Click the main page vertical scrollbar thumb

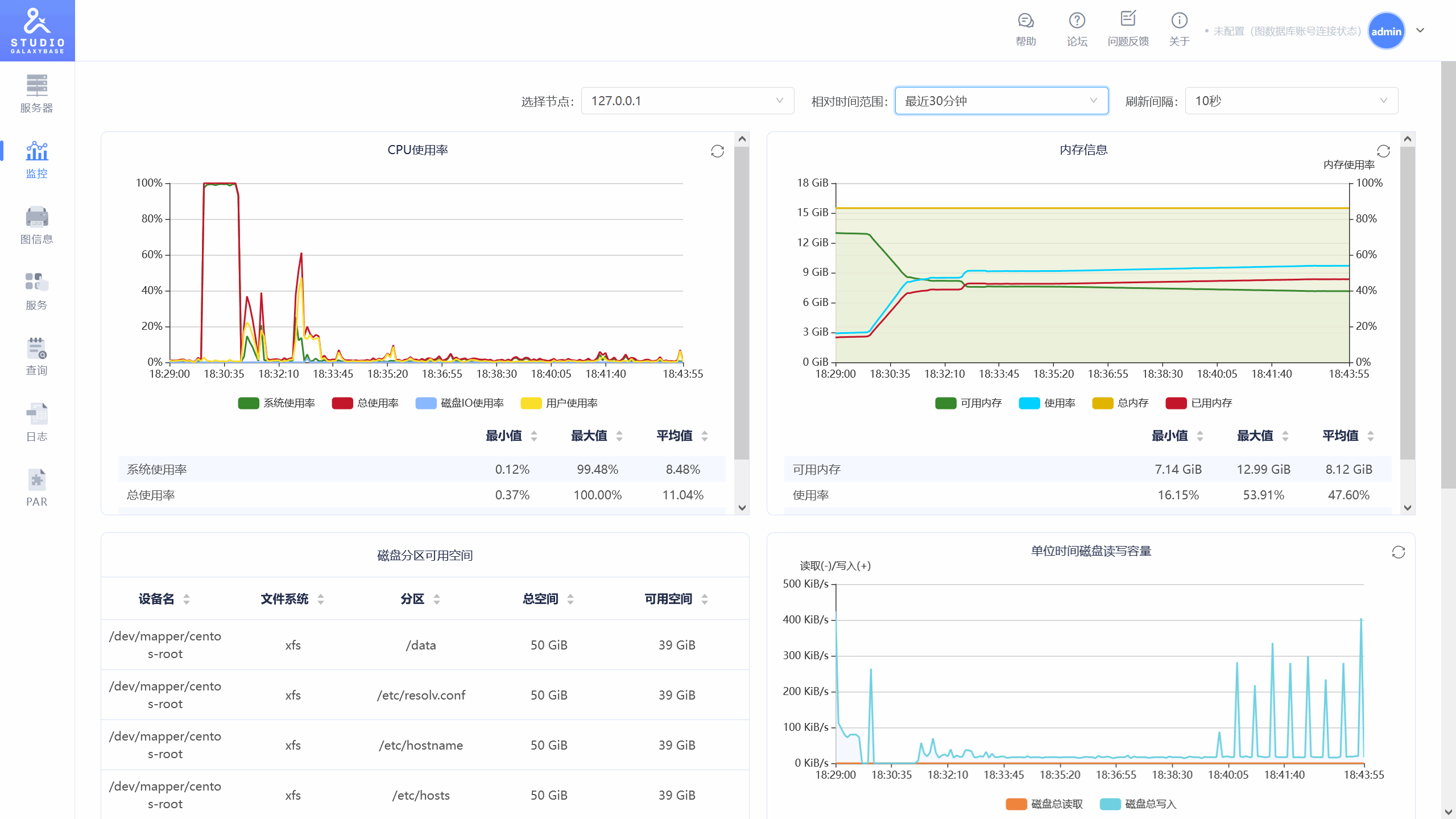pos(1449,275)
